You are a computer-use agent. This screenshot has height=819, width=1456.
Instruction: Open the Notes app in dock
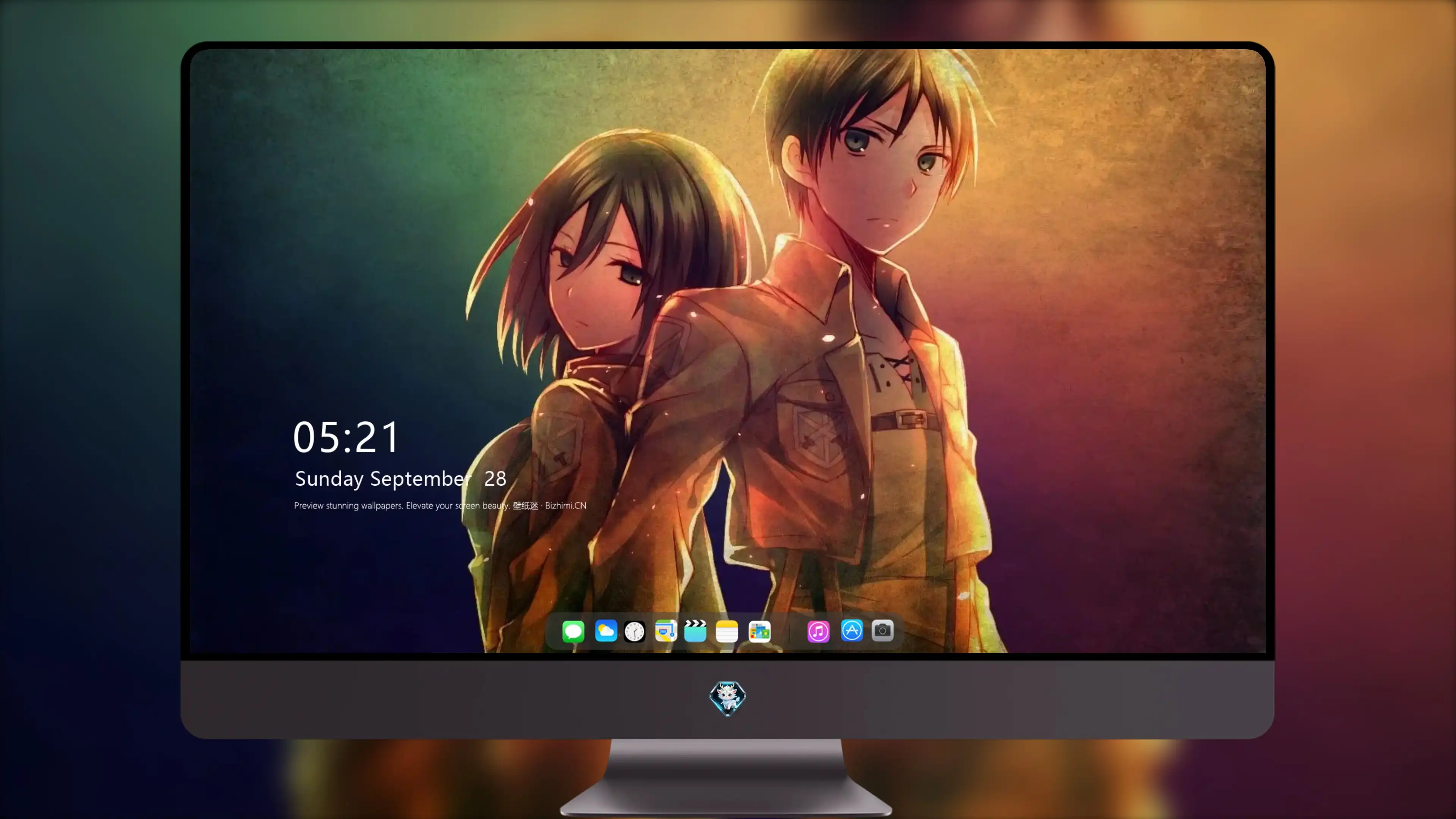click(x=727, y=631)
